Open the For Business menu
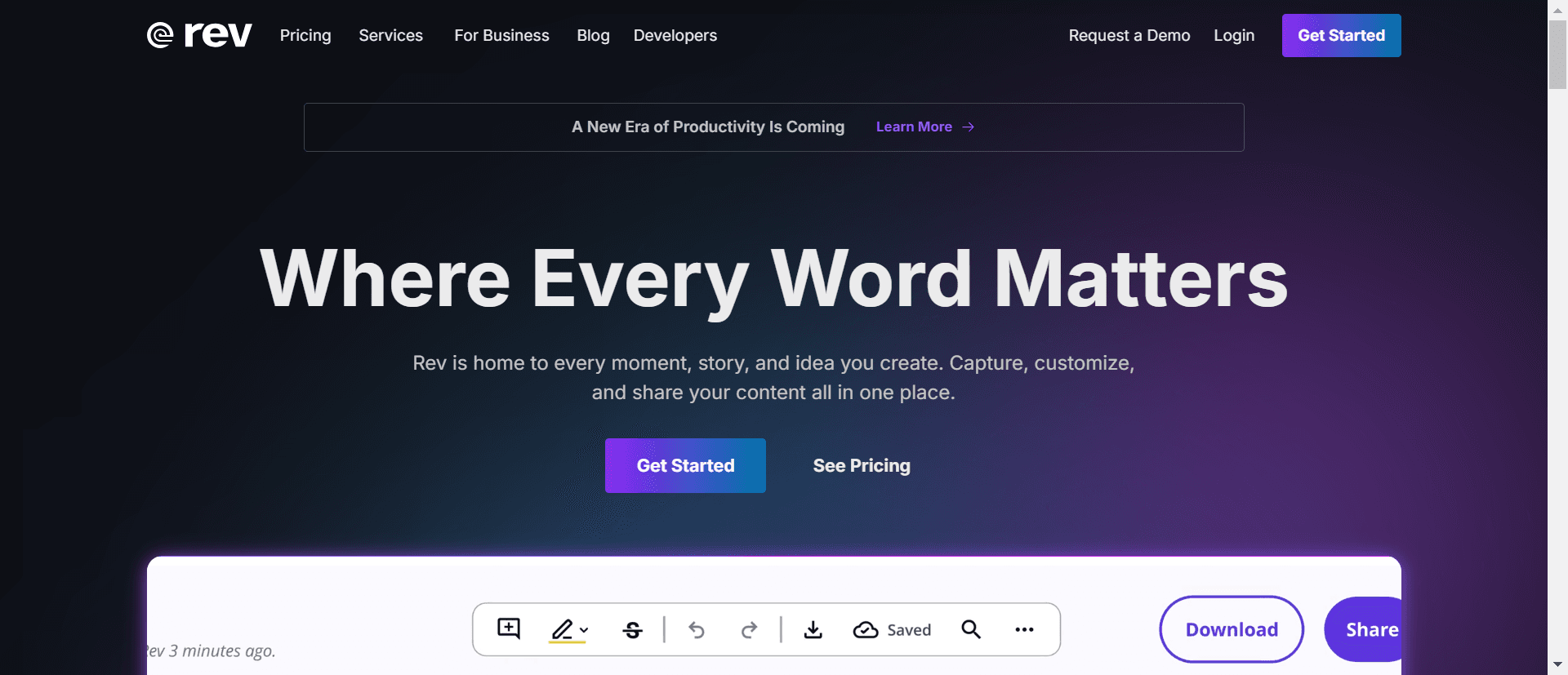1568x675 pixels. pos(501,35)
